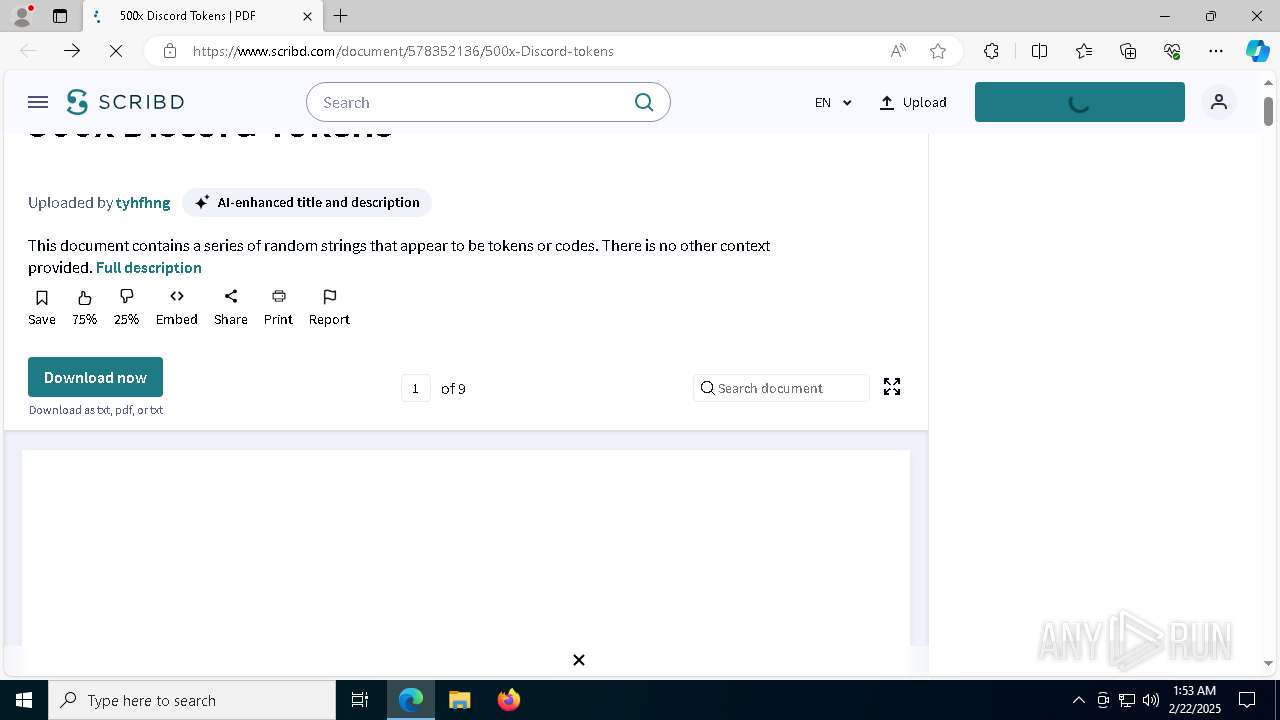Click the Upload button
The image size is (1280, 720).
point(913,102)
